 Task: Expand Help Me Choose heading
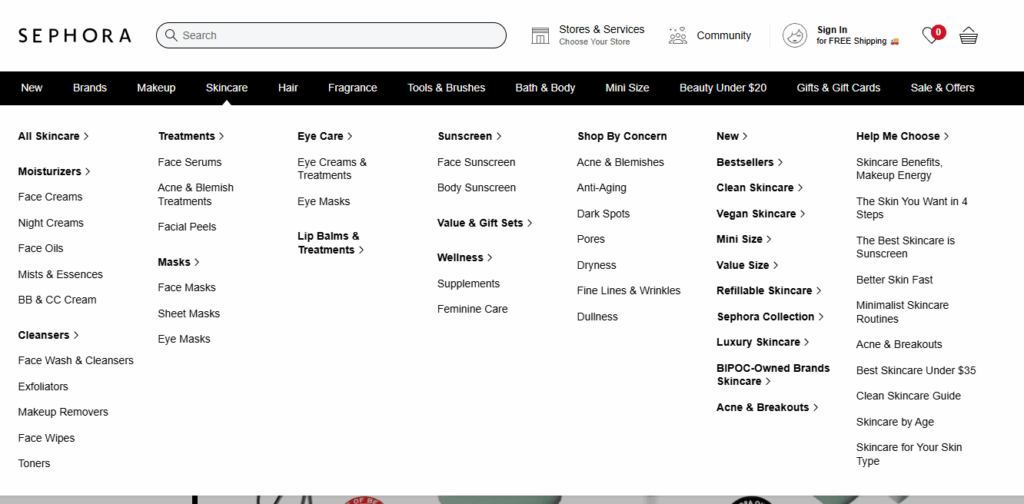pos(903,136)
